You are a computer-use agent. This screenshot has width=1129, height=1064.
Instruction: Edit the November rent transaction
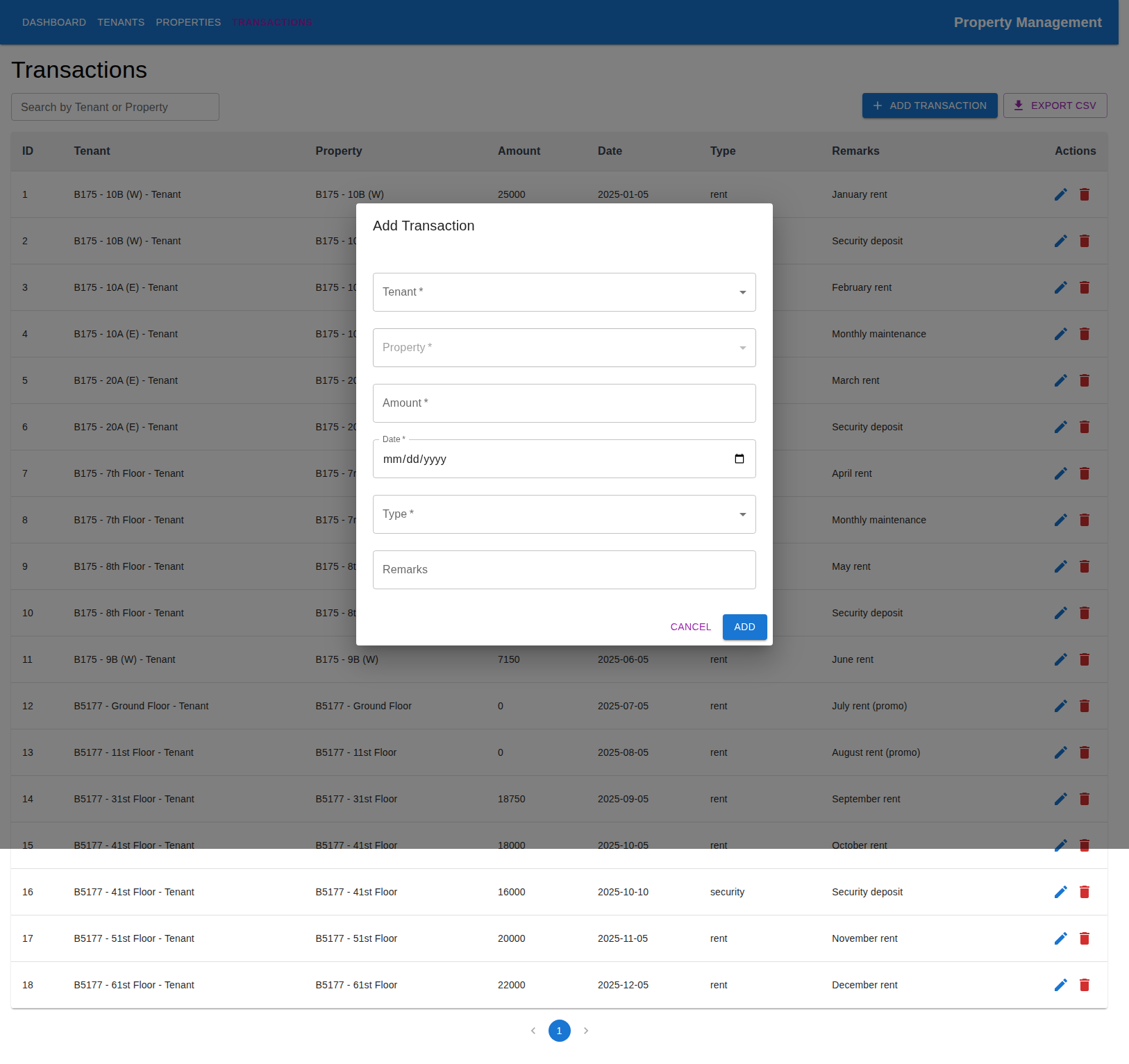click(1060, 938)
